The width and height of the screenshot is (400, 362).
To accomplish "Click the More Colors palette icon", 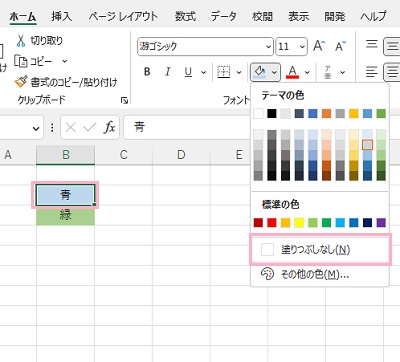I will tap(267, 274).
